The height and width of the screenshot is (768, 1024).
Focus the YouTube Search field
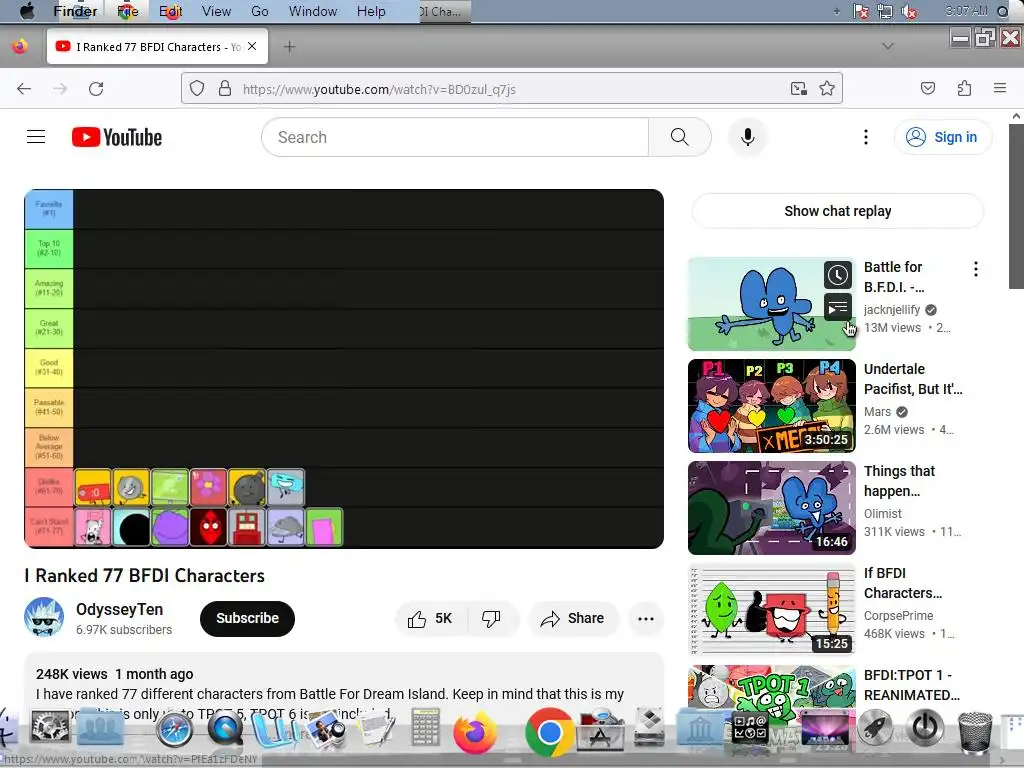coord(455,137)
